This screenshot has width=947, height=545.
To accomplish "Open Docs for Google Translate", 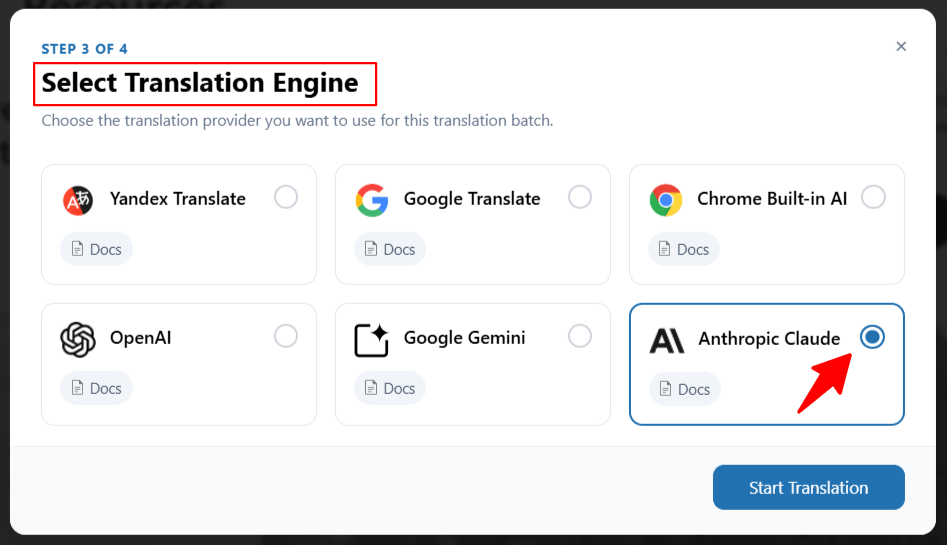I will coord(390,249).
